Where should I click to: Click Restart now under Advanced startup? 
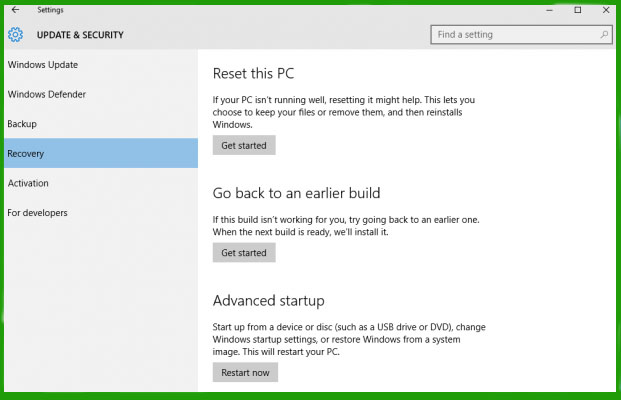pyautogui.click(x=245, y=373)
